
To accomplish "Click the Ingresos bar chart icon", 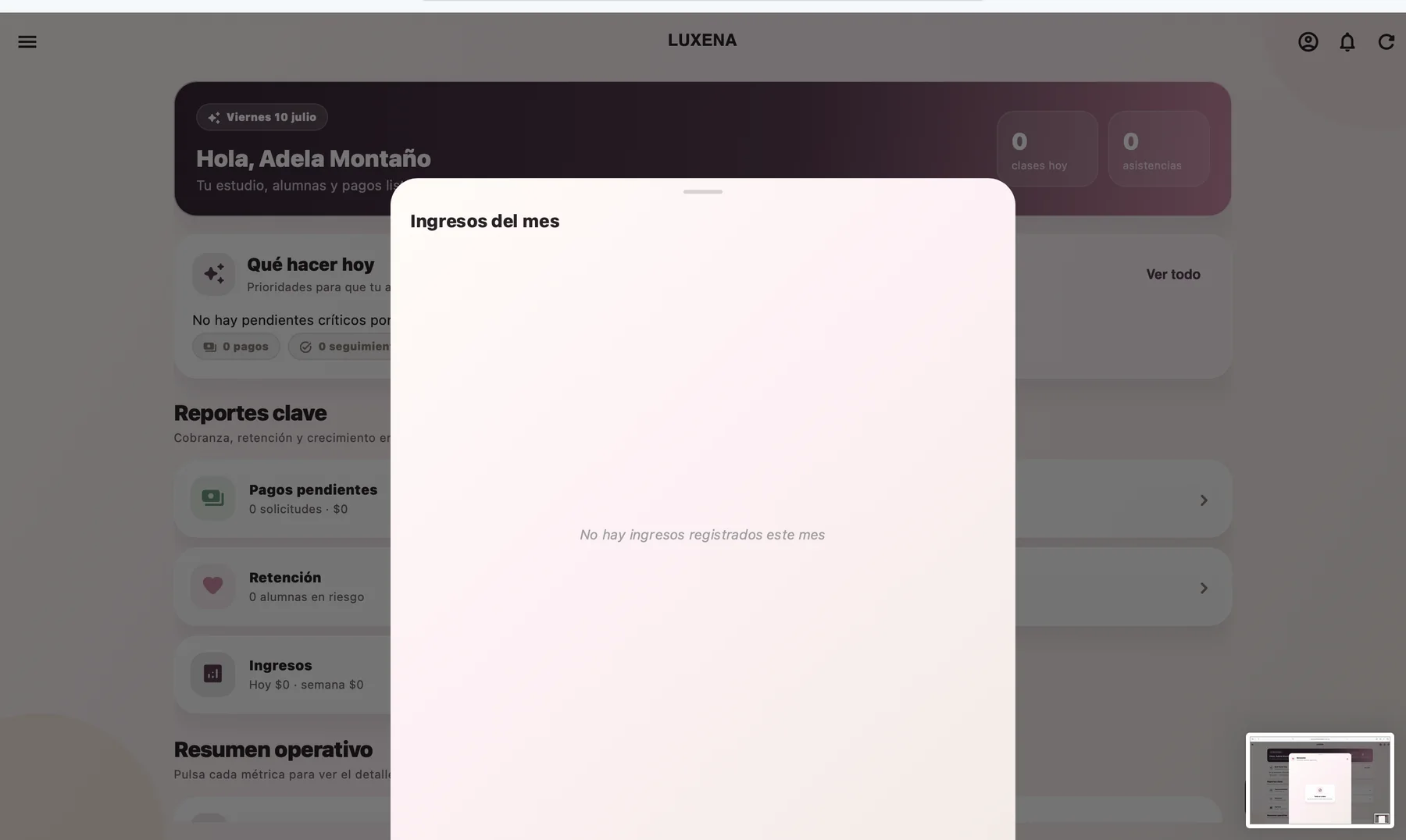I will [212, 674].
